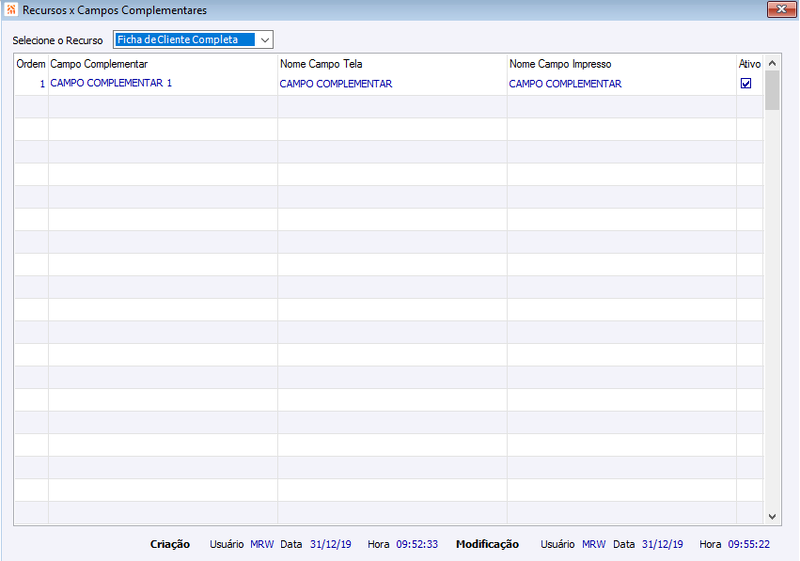Image resolution: width=800 pixels, height=561 pixels.
Task: Click the modification user MRW value
Action: [594, 544]
